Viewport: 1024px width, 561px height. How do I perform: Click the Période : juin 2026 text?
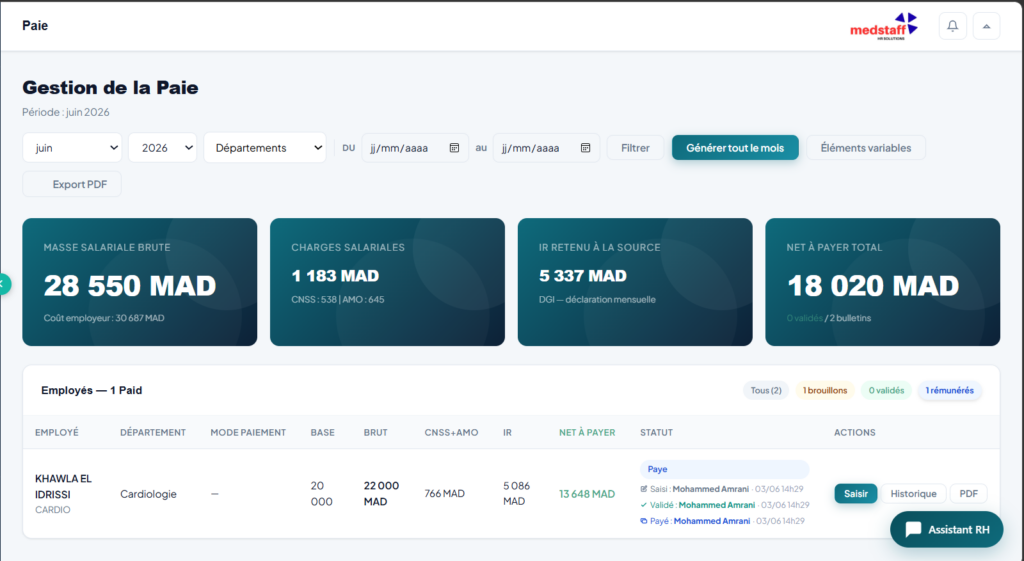tap(66, 112)
